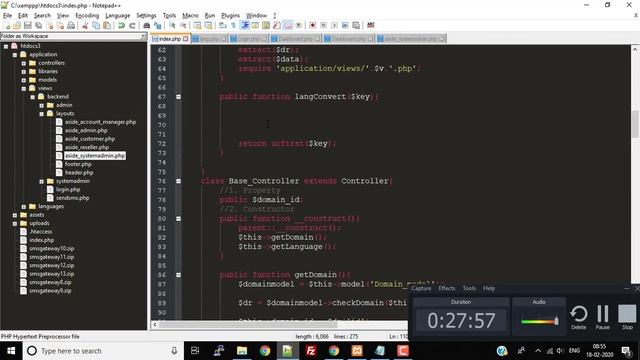Toggle the Show Indent Guide button
This screenshot has width=640, height=360.
[244, 25]
